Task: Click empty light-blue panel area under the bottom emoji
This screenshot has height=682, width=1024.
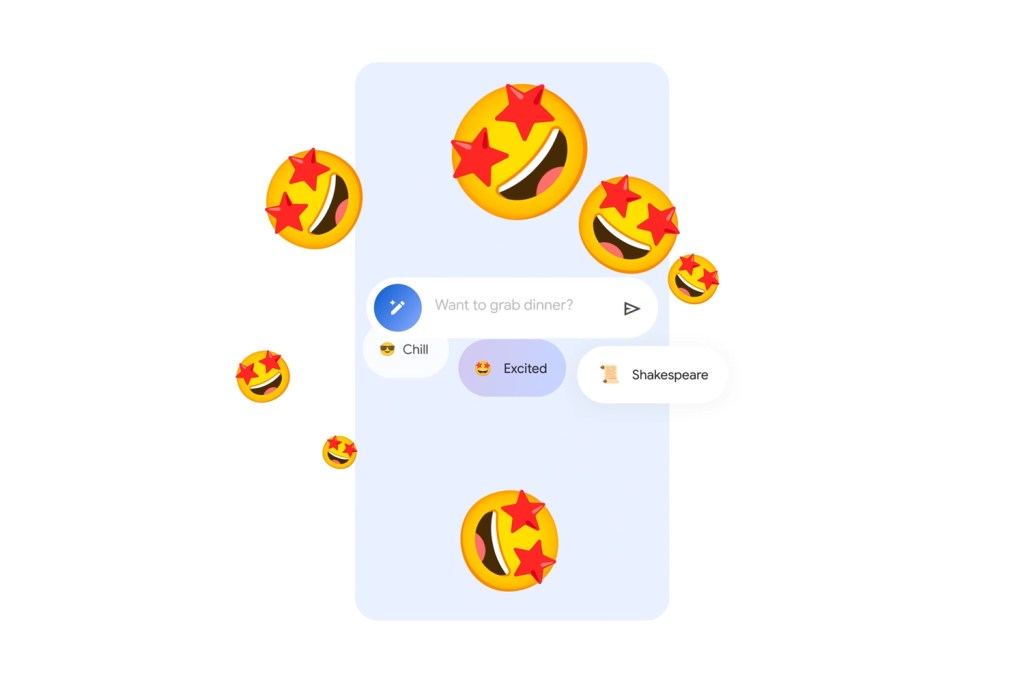Action: coord(512,605)
